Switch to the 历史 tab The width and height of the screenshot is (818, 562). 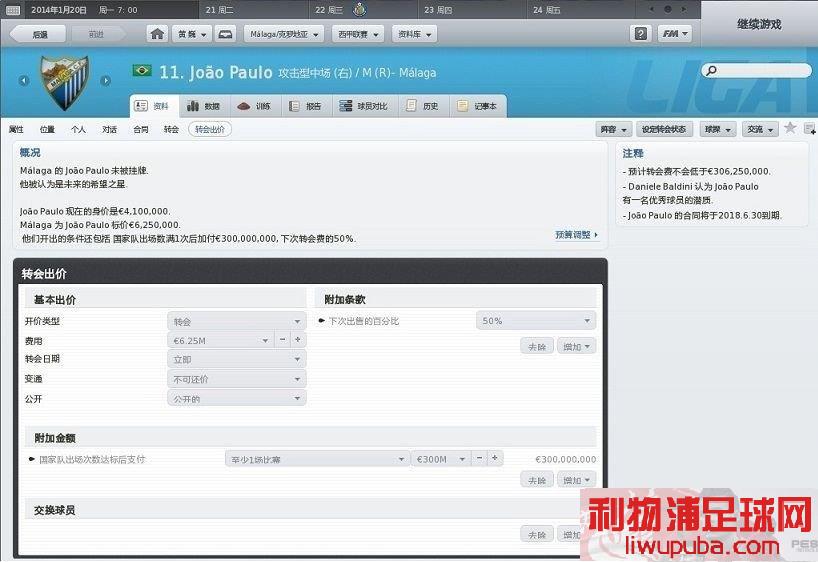[x=423, y=106]
